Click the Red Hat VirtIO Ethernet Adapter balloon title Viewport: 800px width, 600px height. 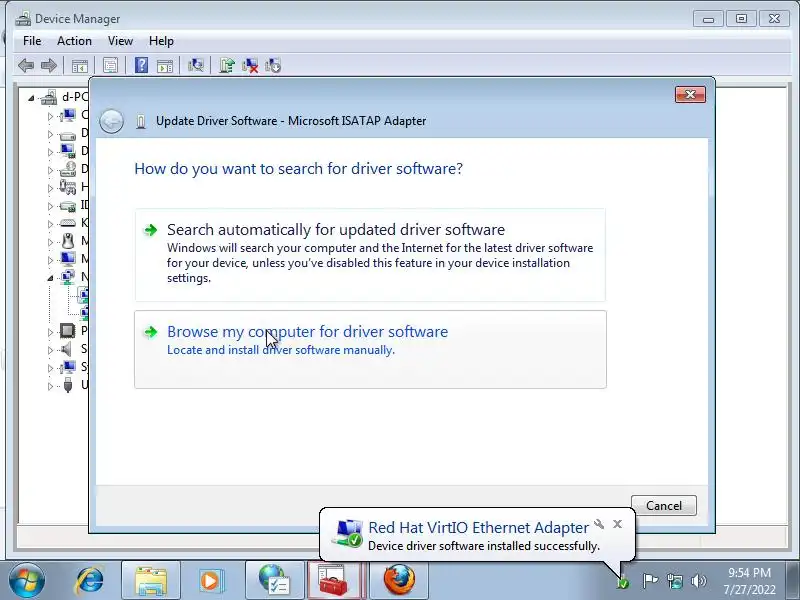coord(479,527)
